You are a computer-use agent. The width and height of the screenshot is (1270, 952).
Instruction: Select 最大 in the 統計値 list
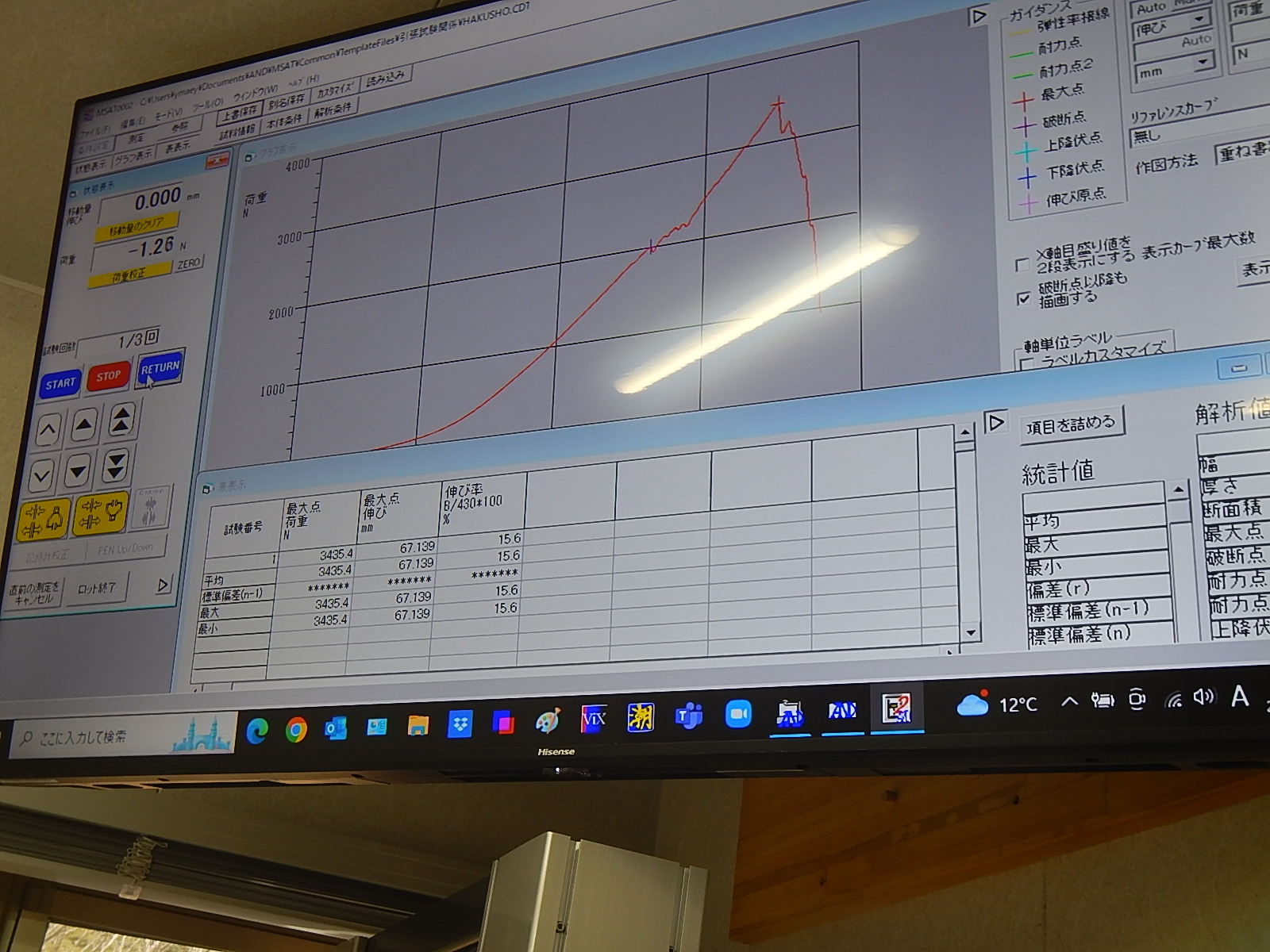1096,543
